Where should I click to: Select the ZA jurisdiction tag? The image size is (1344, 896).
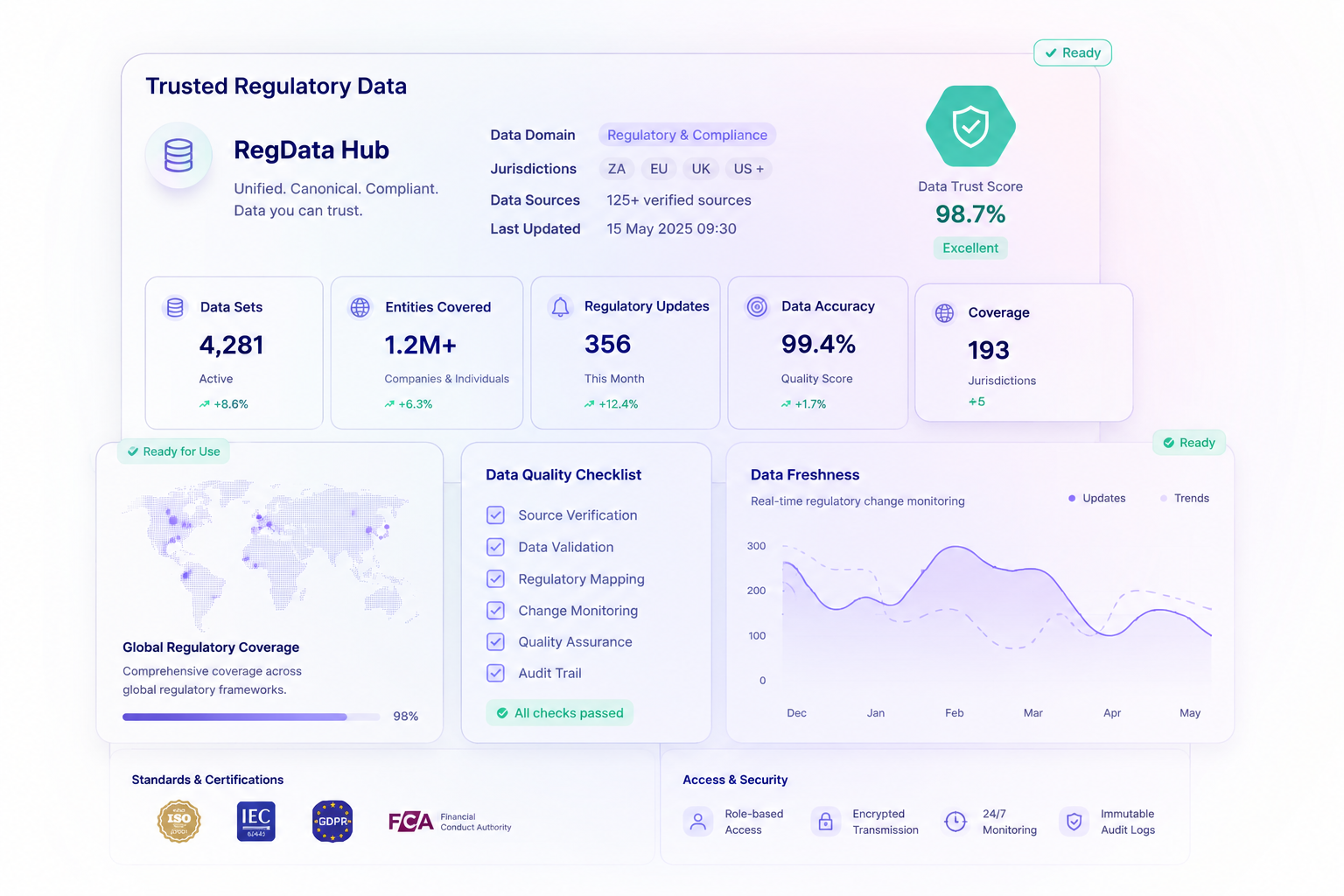617,169
